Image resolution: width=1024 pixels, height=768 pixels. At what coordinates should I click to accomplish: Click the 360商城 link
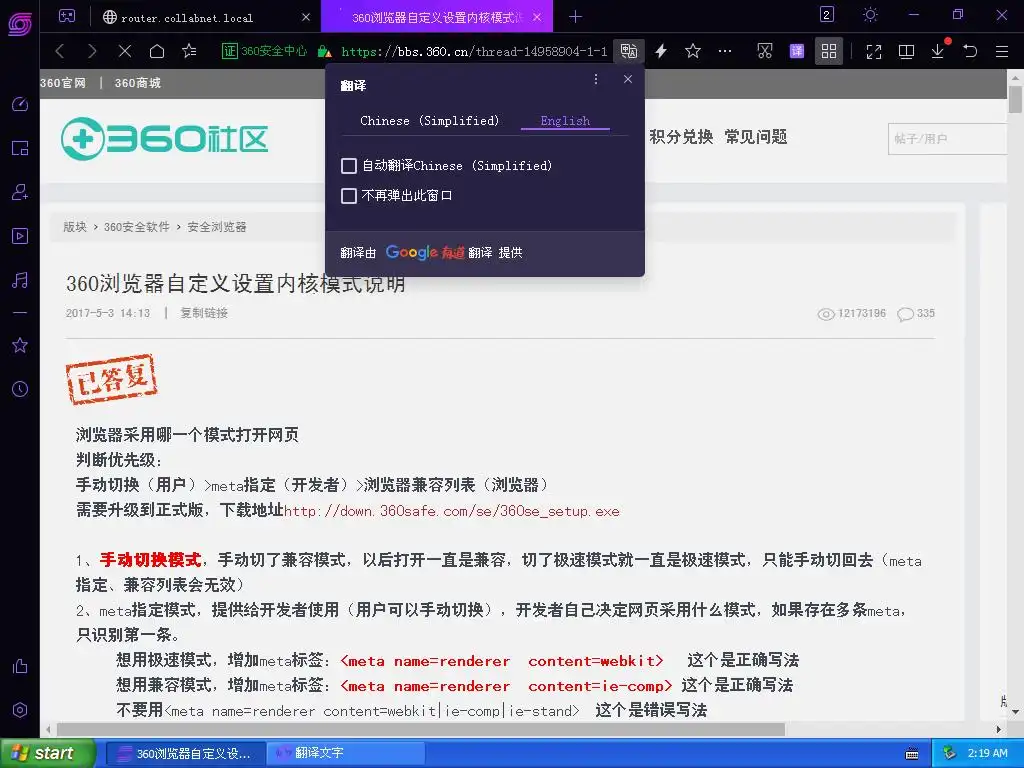(137, 83)
